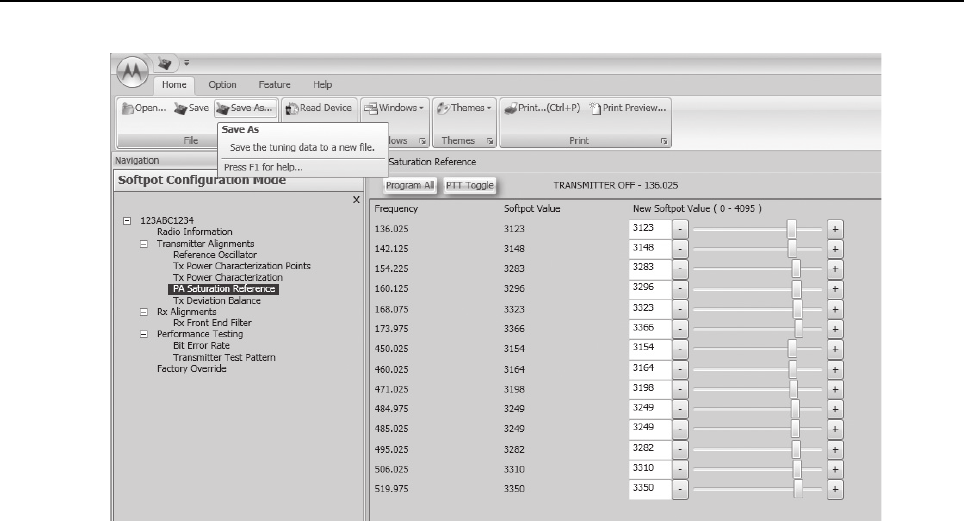Collapse the Rx Alignments node
964x521 pixels.
coord(144,312)
